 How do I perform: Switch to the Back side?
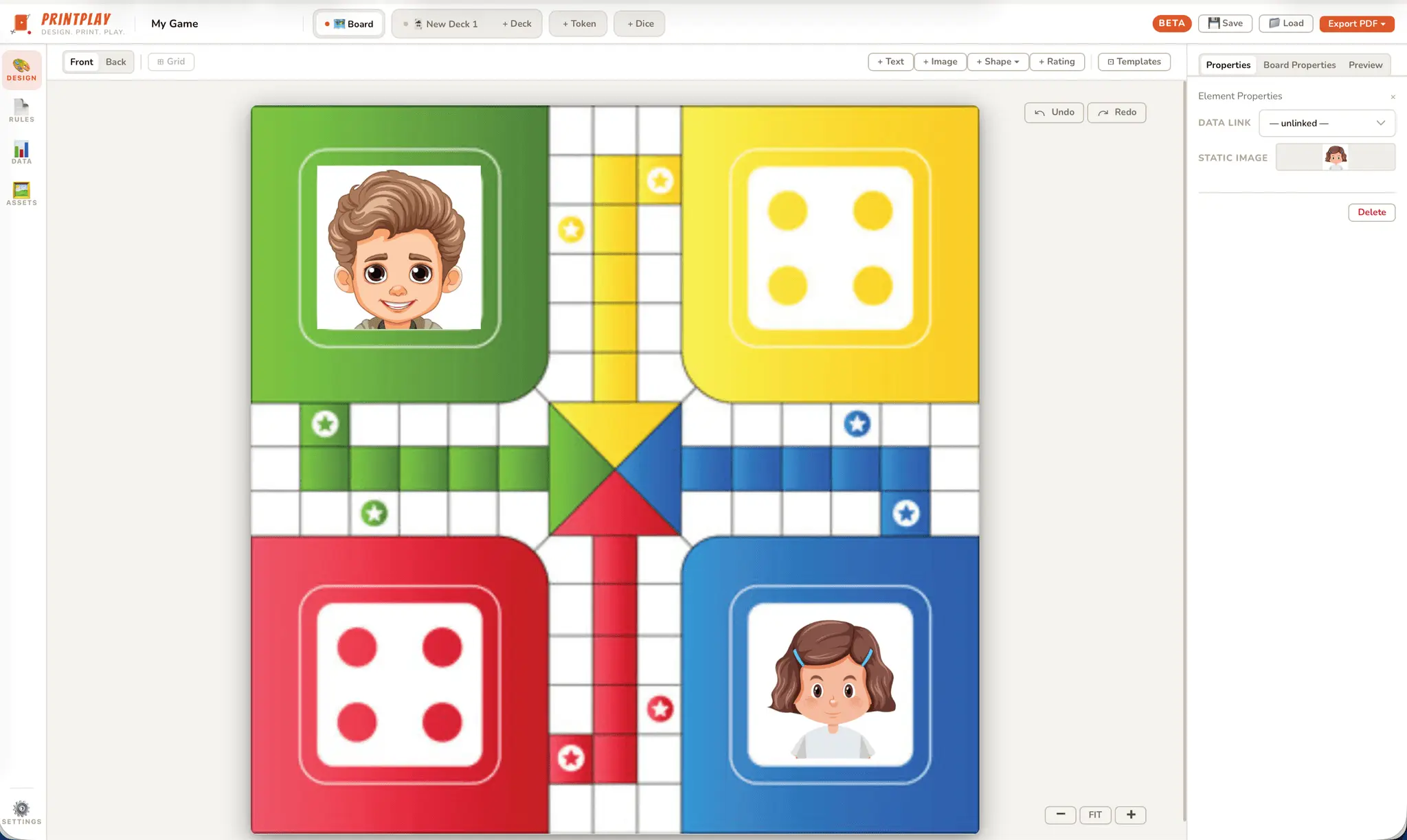(115, 62)
